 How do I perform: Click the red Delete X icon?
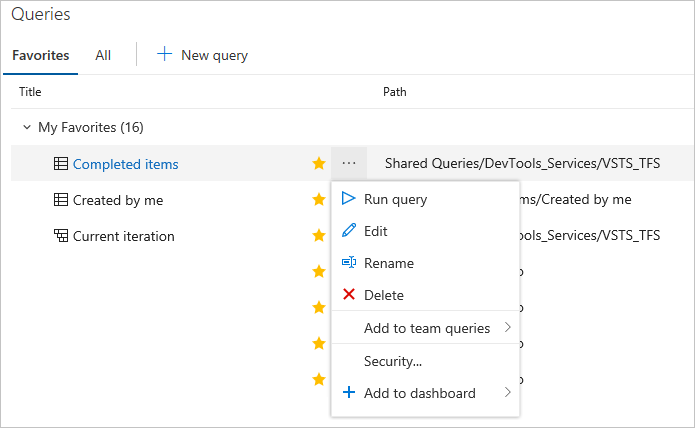348,295
